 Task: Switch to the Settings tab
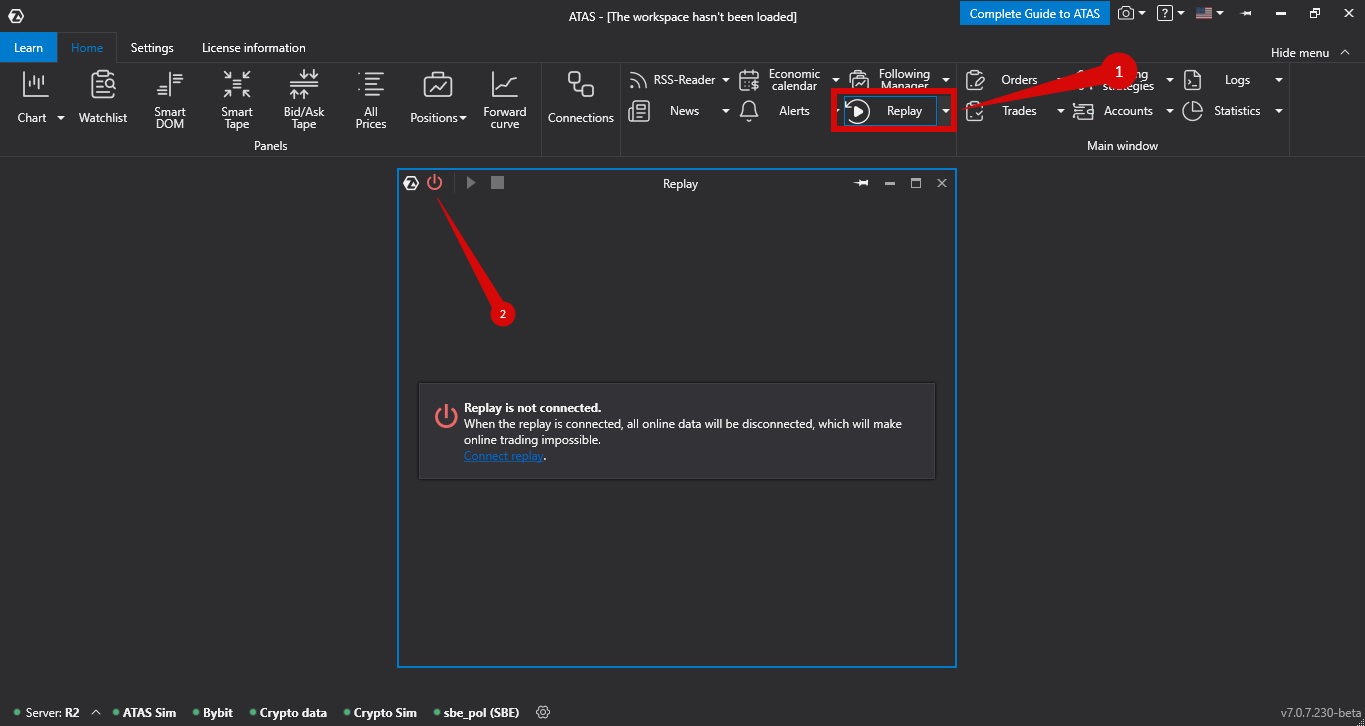[152, 47]
